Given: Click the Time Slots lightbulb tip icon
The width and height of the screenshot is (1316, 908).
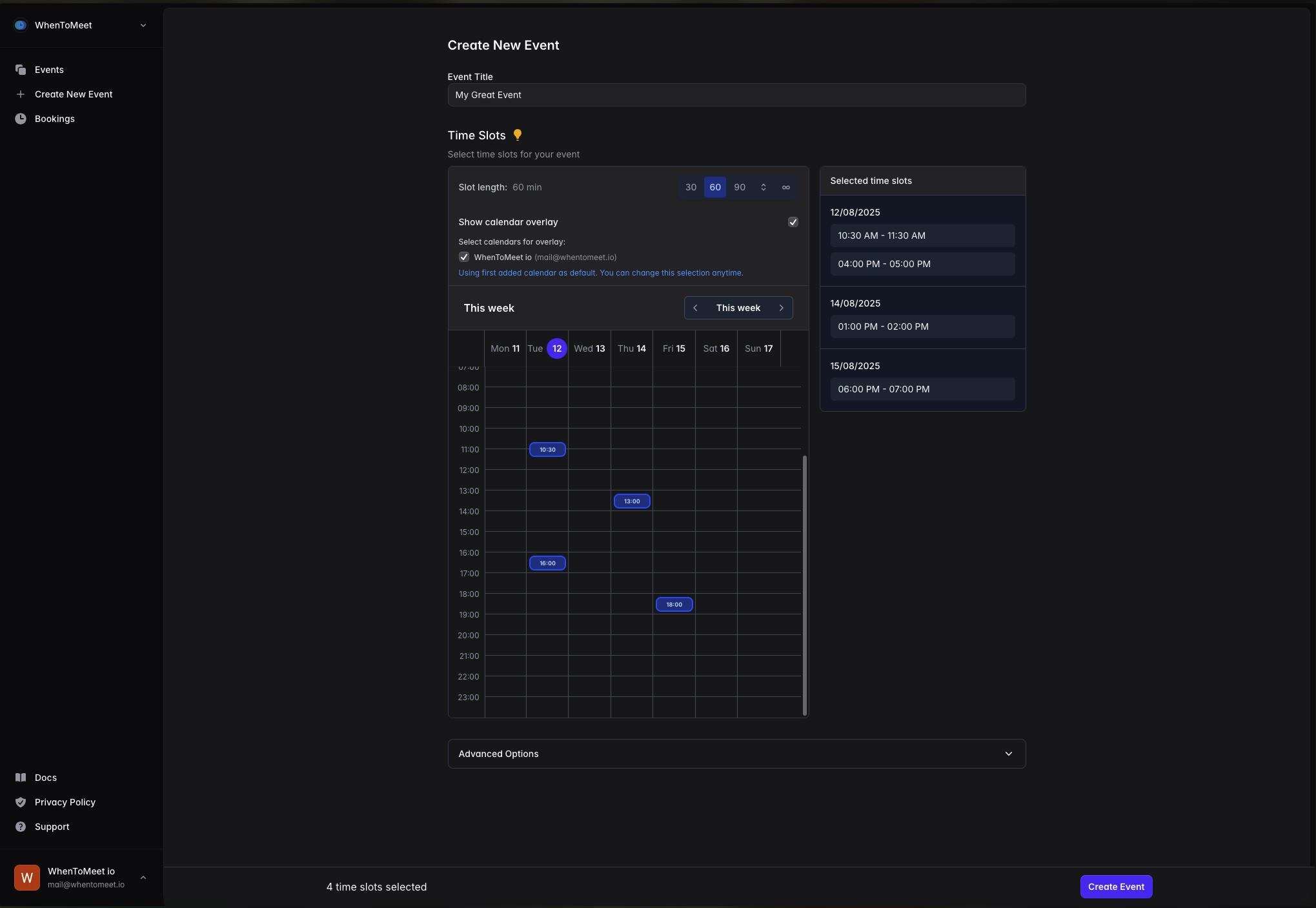Looking at the screenshot, I should [x=517, y=135].
